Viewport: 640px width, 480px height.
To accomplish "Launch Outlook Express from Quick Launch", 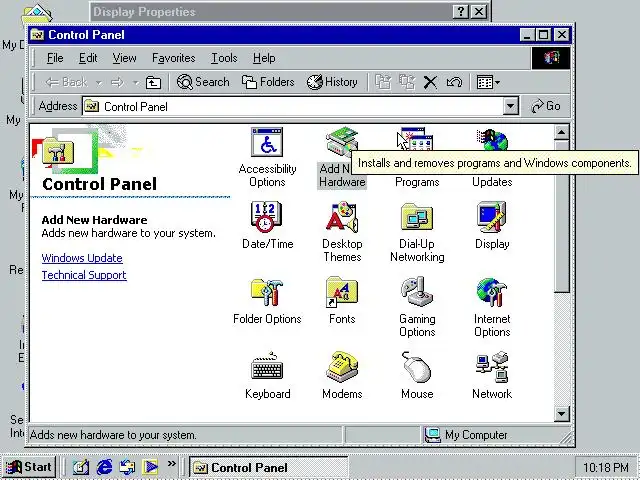I will point(127,467).
